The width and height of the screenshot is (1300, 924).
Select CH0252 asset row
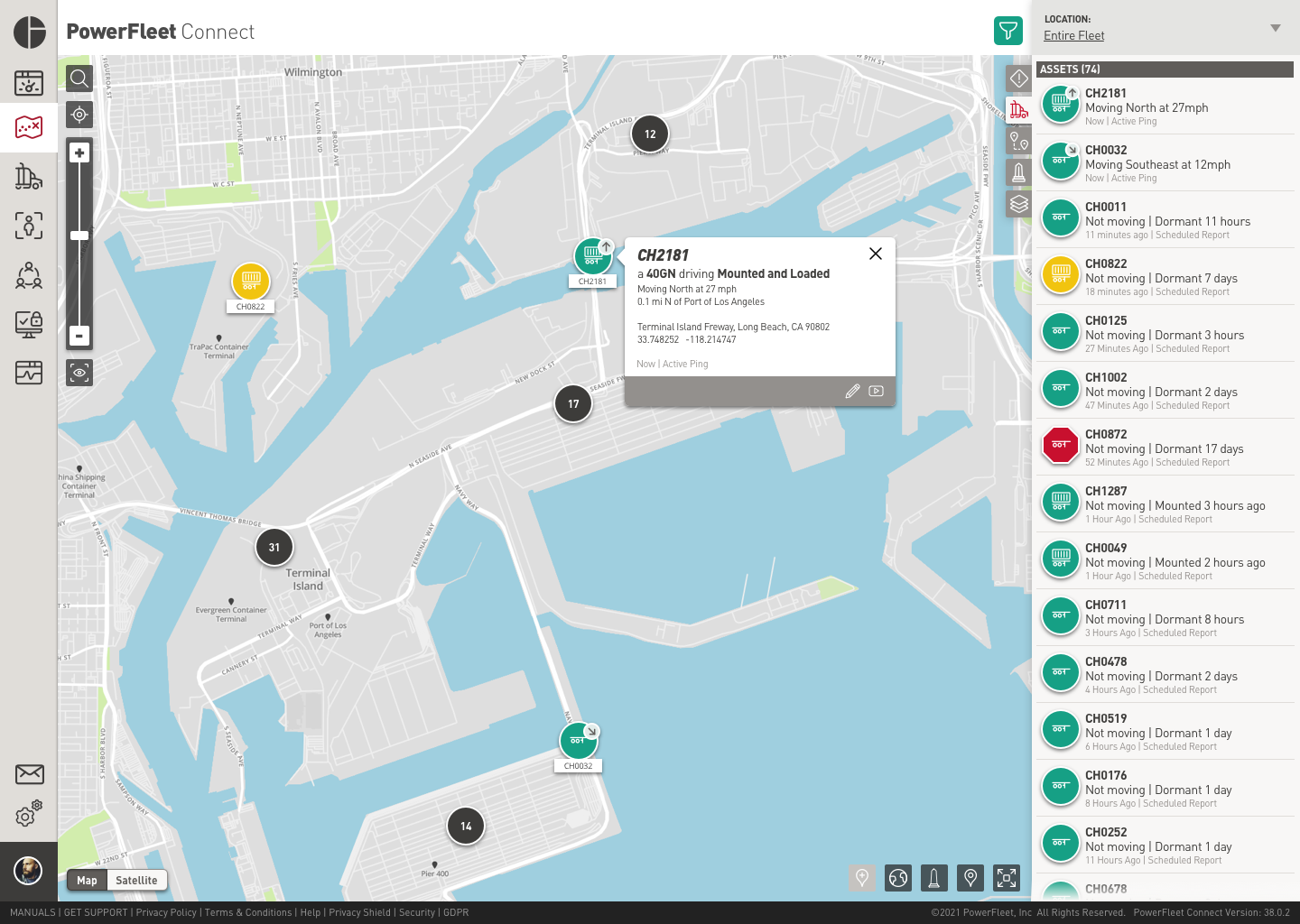coord(1165,845)
